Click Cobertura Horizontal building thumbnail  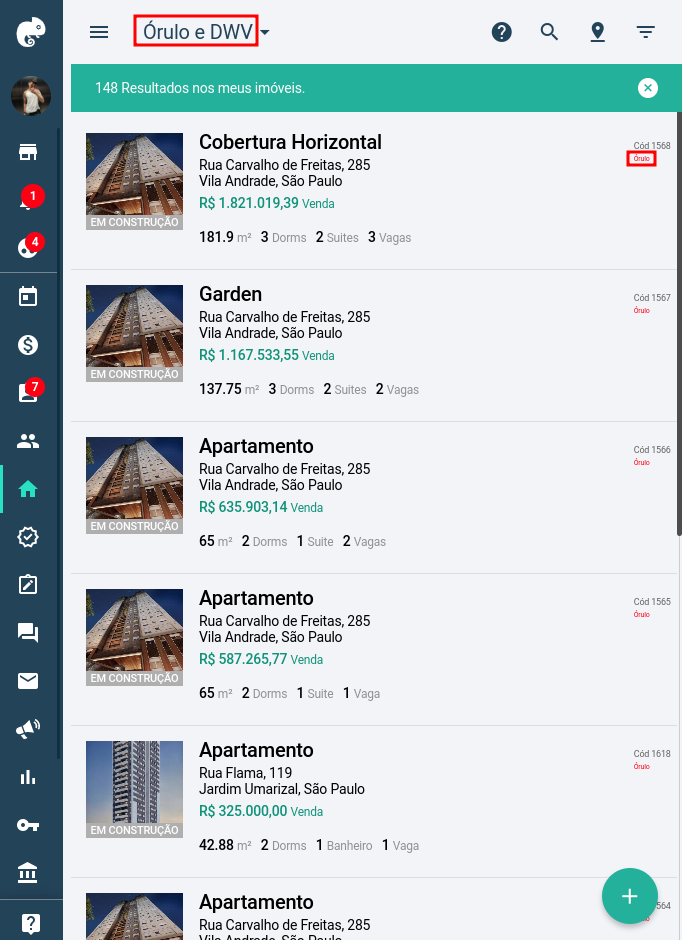click(x=134, y=182)
